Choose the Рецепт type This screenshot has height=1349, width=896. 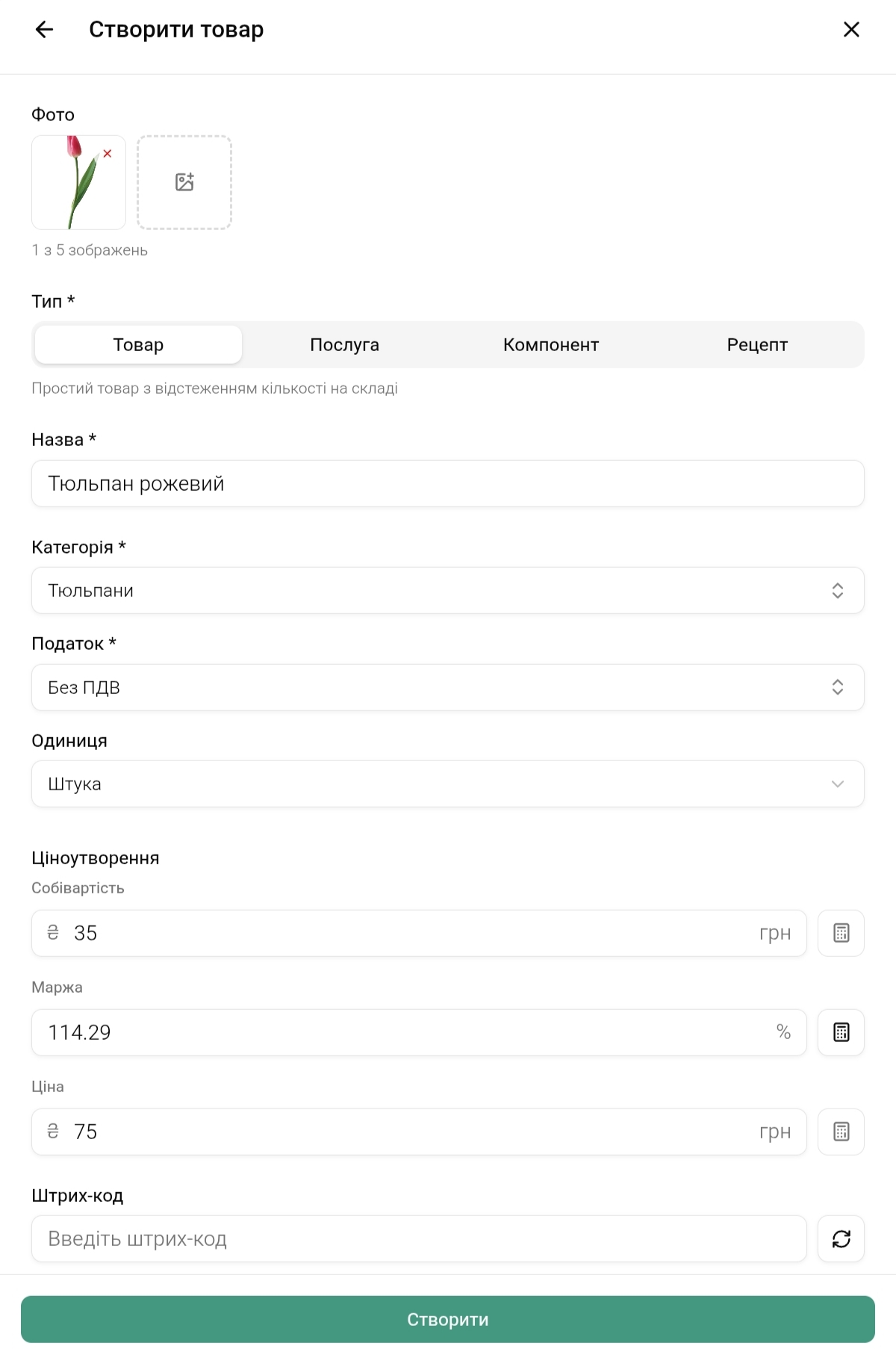(757, 344)
